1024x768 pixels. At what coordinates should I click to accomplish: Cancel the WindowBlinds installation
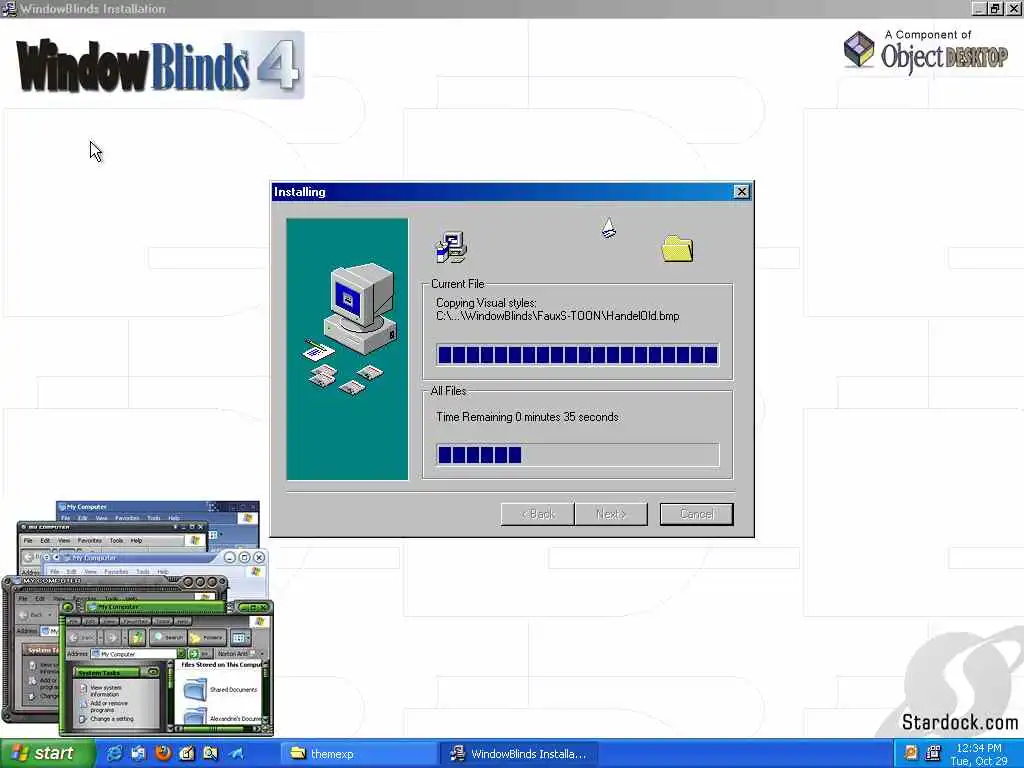(696, 514)
